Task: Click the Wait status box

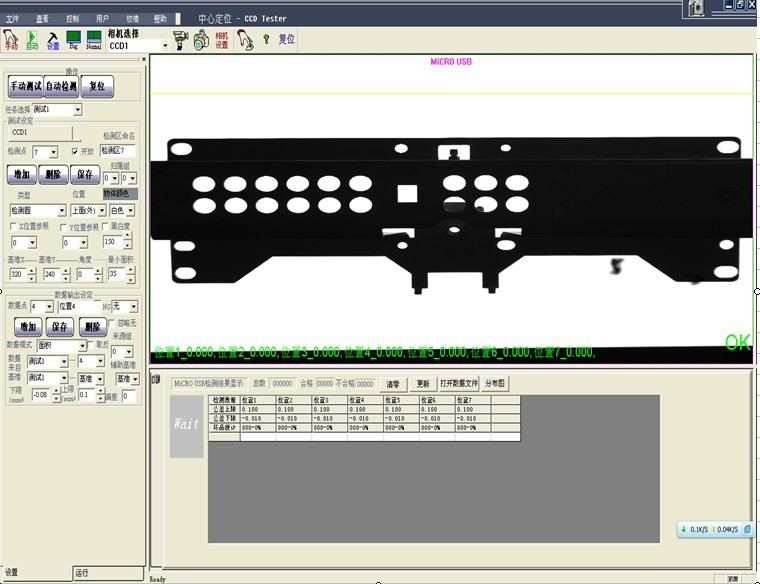Action: (187, 426)
